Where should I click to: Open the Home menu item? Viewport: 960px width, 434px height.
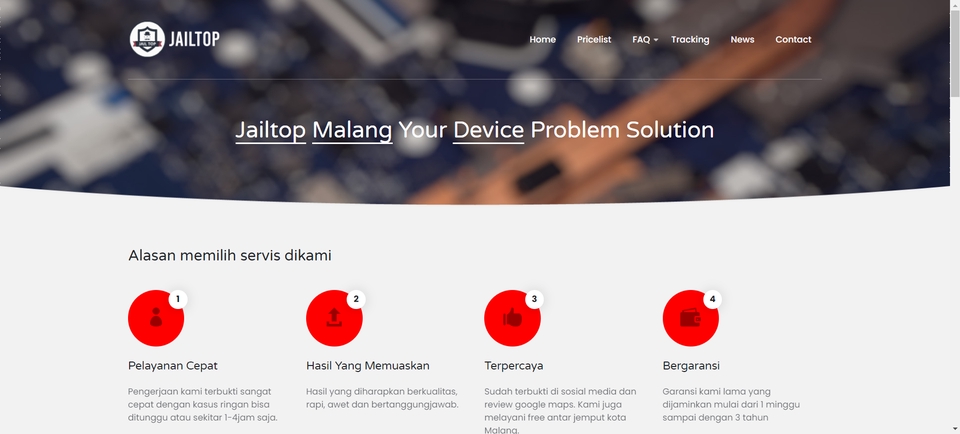point(542,39)
